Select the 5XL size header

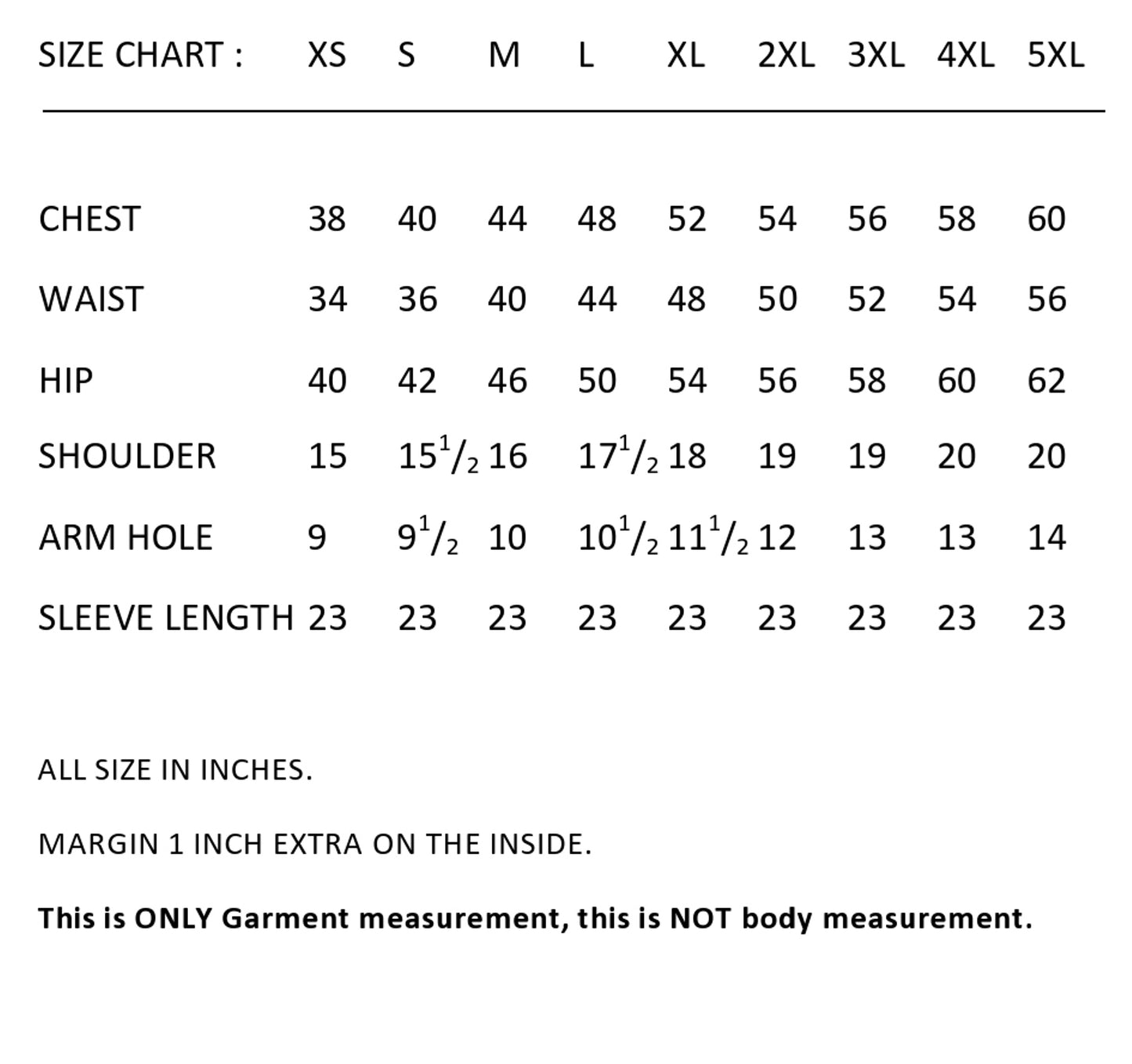point(1055,56)
